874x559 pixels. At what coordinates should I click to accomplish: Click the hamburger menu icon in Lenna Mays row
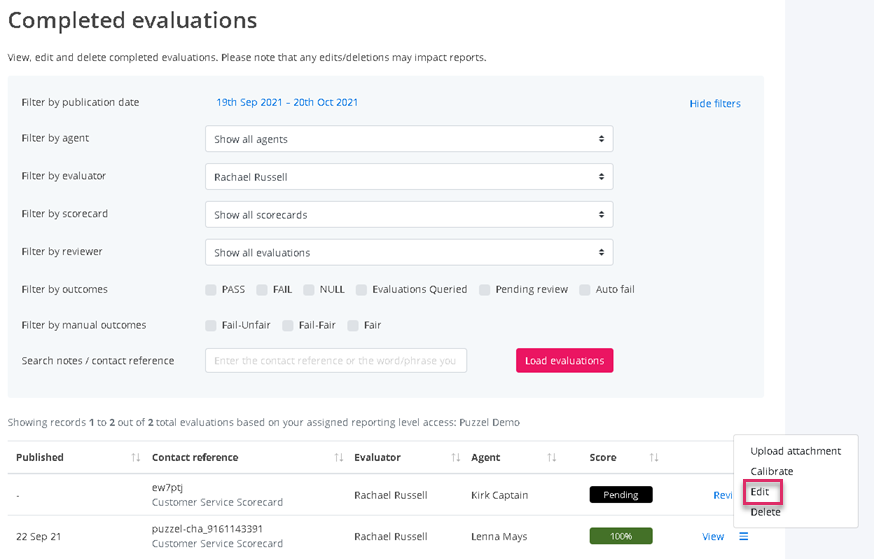(743, 537)
